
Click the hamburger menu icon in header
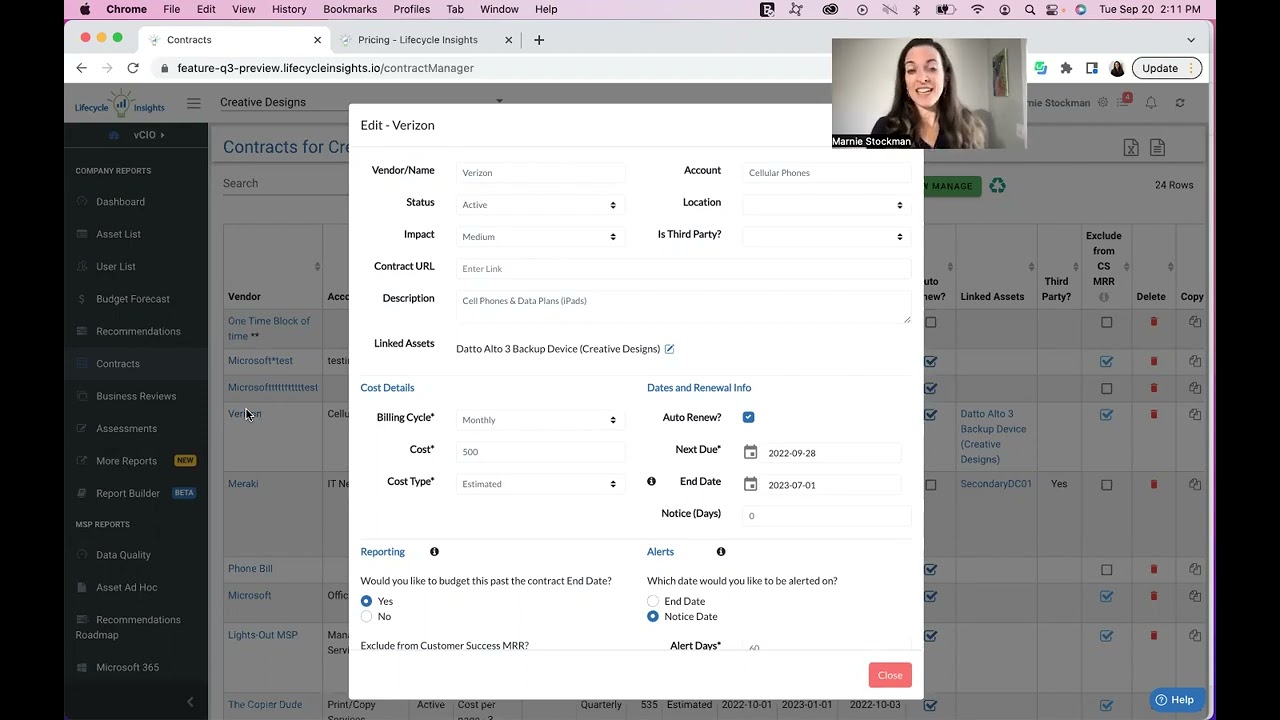point(194,103)
